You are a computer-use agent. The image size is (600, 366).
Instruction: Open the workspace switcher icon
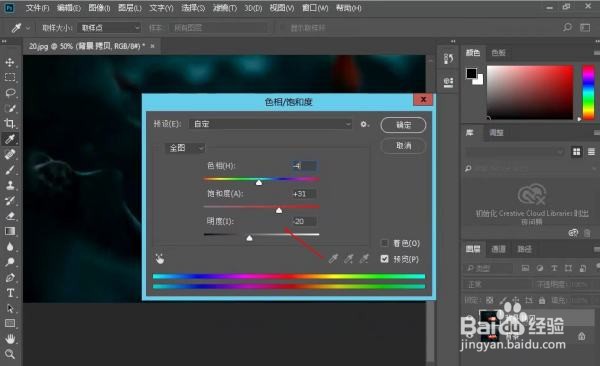coord(585,28)
